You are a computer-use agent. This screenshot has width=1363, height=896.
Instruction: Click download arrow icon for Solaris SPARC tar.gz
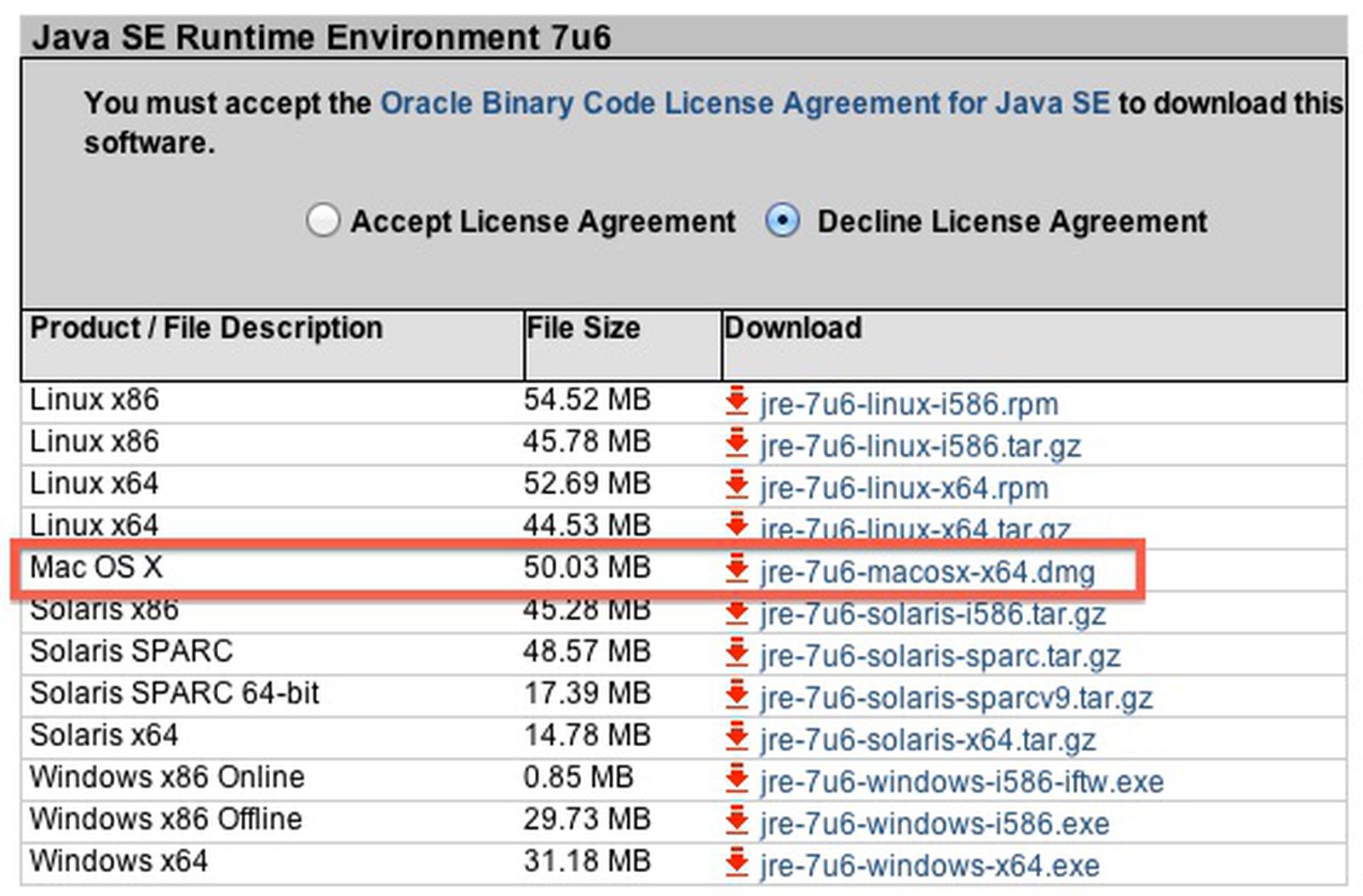click(737, 653)
